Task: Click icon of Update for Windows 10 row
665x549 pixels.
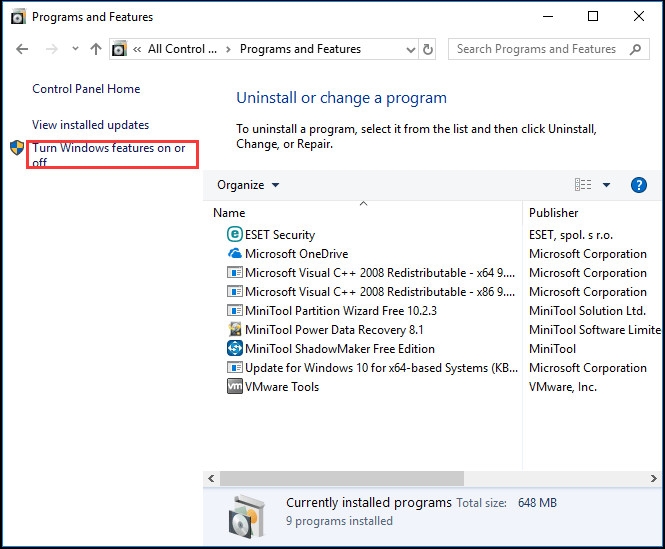Action: coord(235,367)
